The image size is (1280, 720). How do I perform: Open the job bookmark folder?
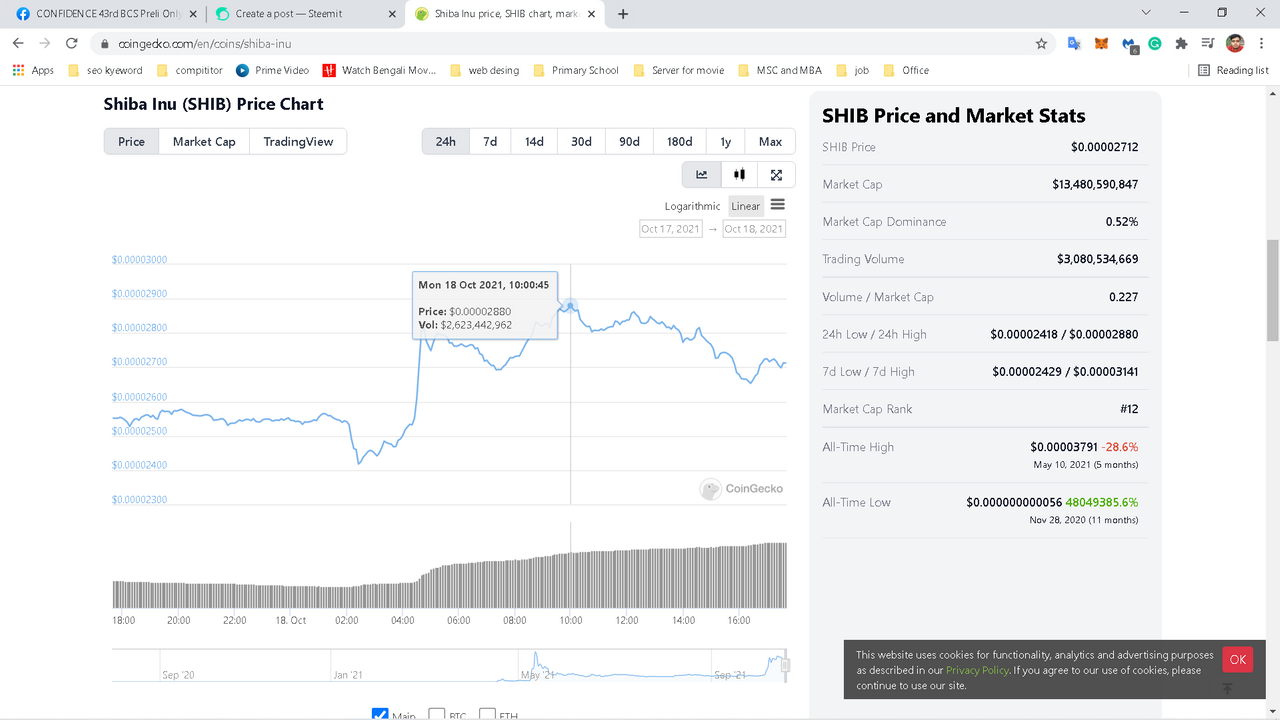pos(851,70)
